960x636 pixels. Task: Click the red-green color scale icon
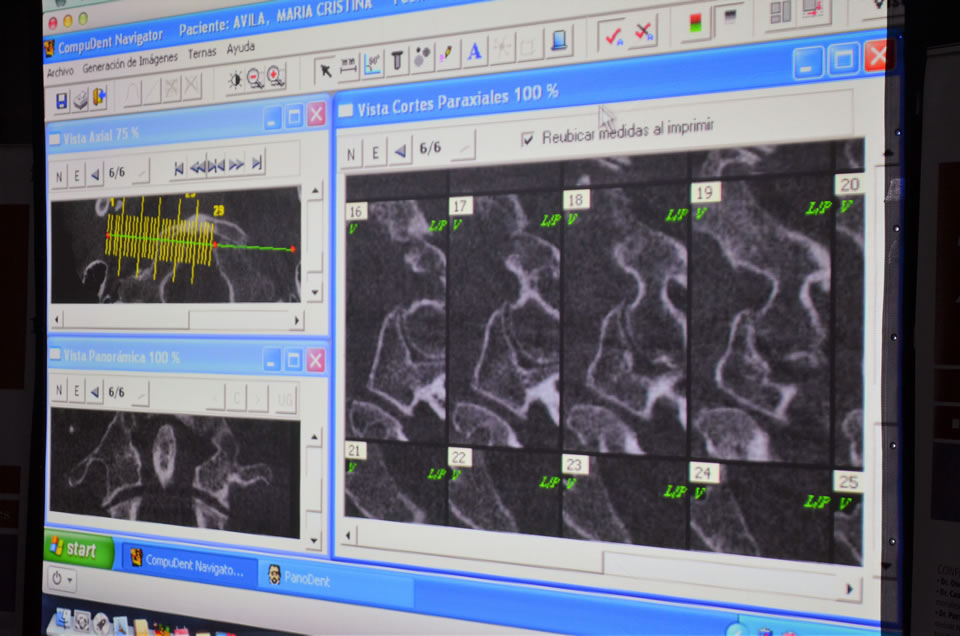[x=696, y=24]
